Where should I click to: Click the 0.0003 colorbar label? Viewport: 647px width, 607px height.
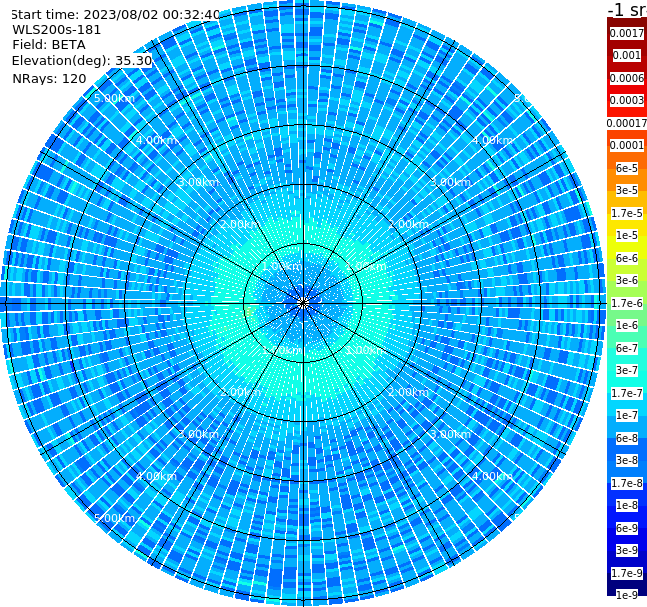pyautogui.click(x=627, y=101)
